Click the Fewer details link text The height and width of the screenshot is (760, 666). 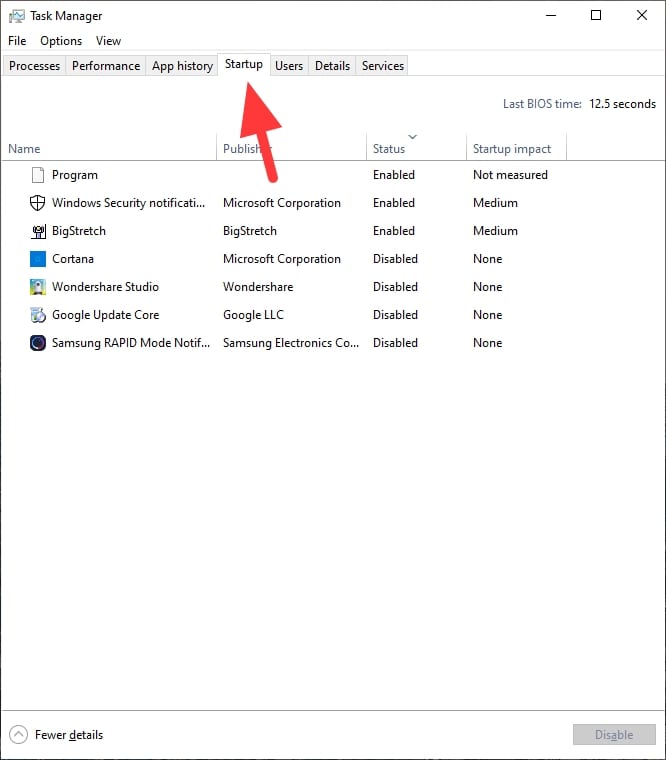point(69,735)
